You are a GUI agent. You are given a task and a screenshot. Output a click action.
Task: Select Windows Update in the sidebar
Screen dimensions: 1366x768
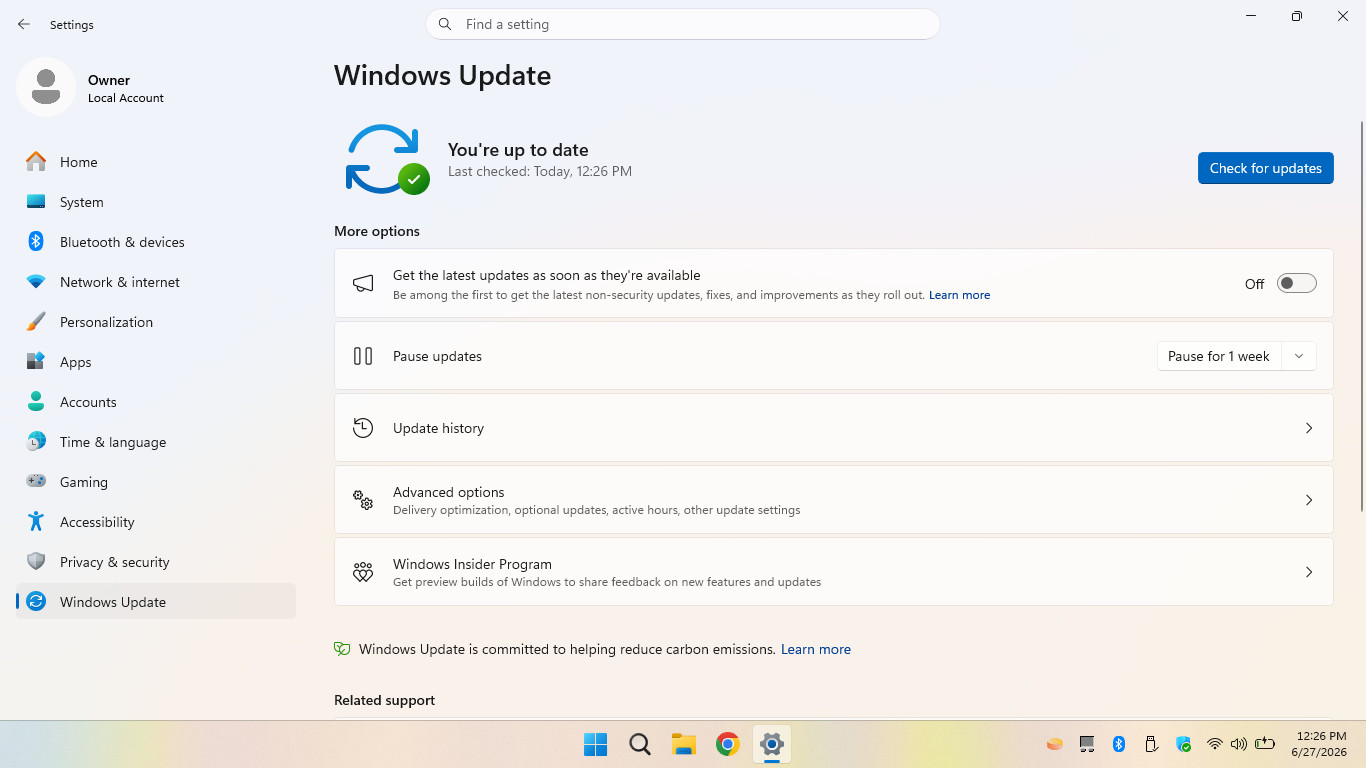(156, 602)
